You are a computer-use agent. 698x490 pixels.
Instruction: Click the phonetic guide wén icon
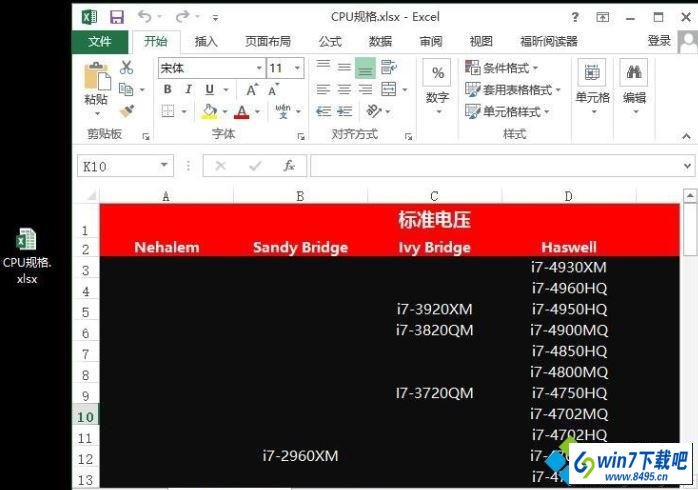pyautogui.click(x=282, y=111)
